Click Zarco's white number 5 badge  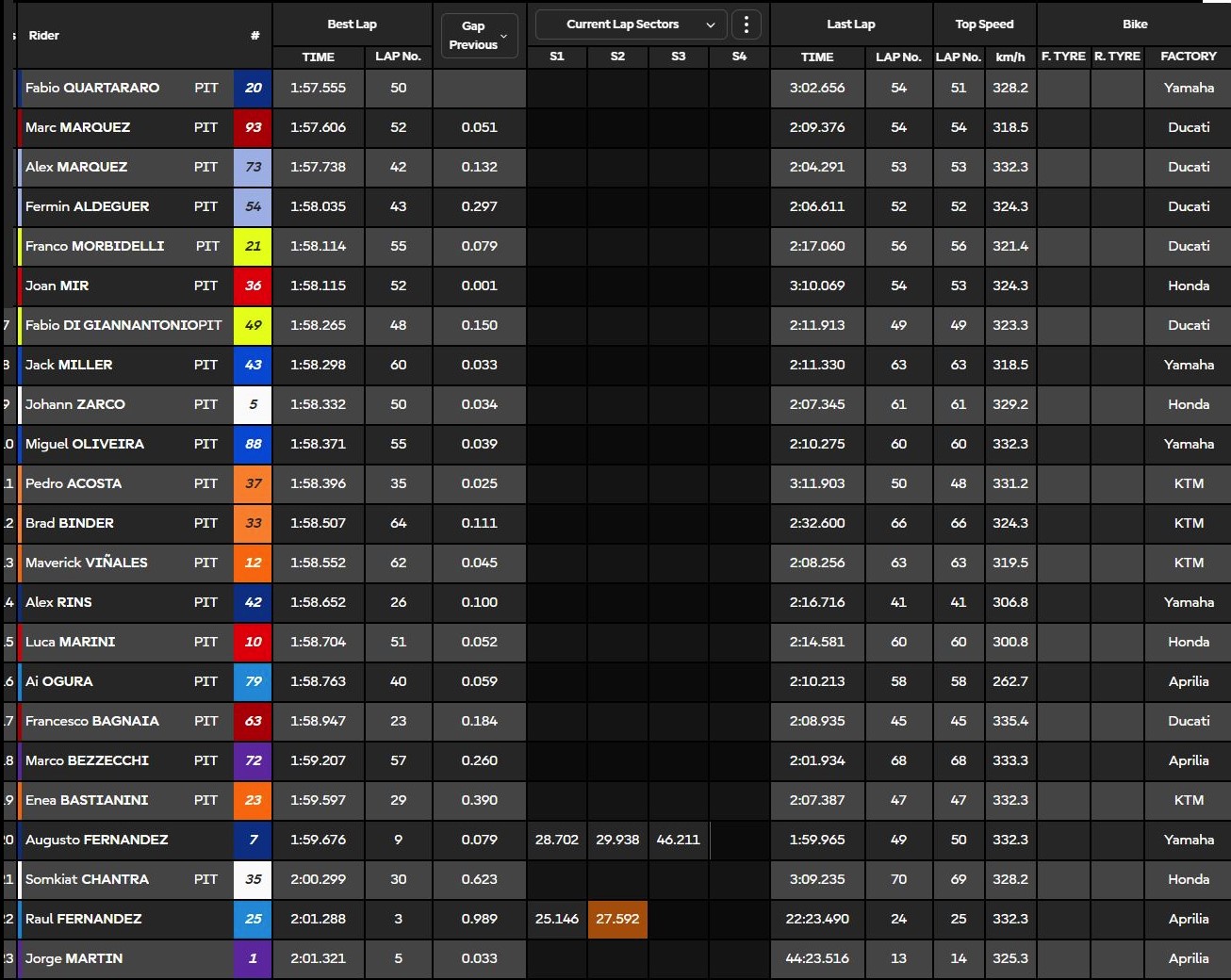click(253, 404)
